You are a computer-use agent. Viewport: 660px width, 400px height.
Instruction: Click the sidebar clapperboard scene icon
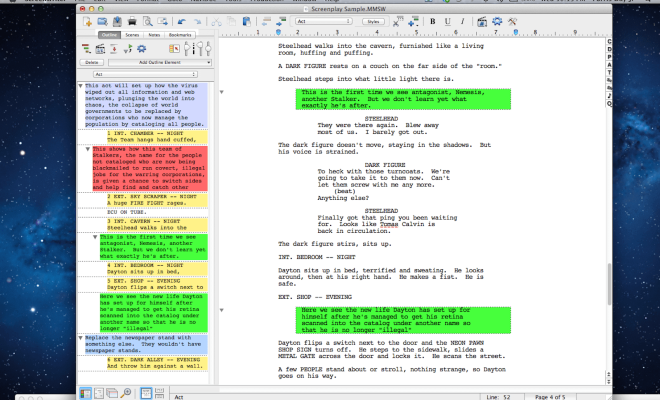(100, 49)
